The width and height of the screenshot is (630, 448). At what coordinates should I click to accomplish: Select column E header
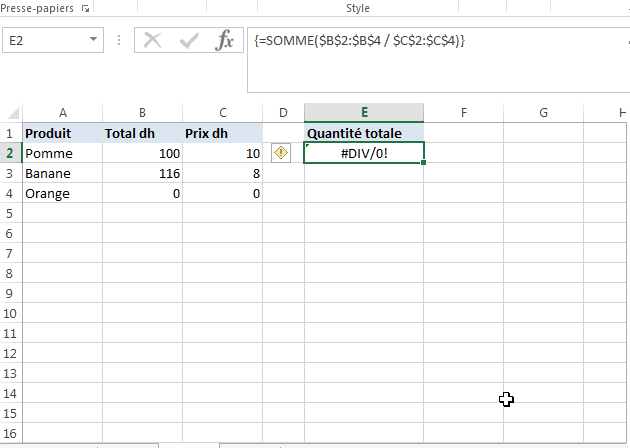pyautogui.click(x=364, y=113)
